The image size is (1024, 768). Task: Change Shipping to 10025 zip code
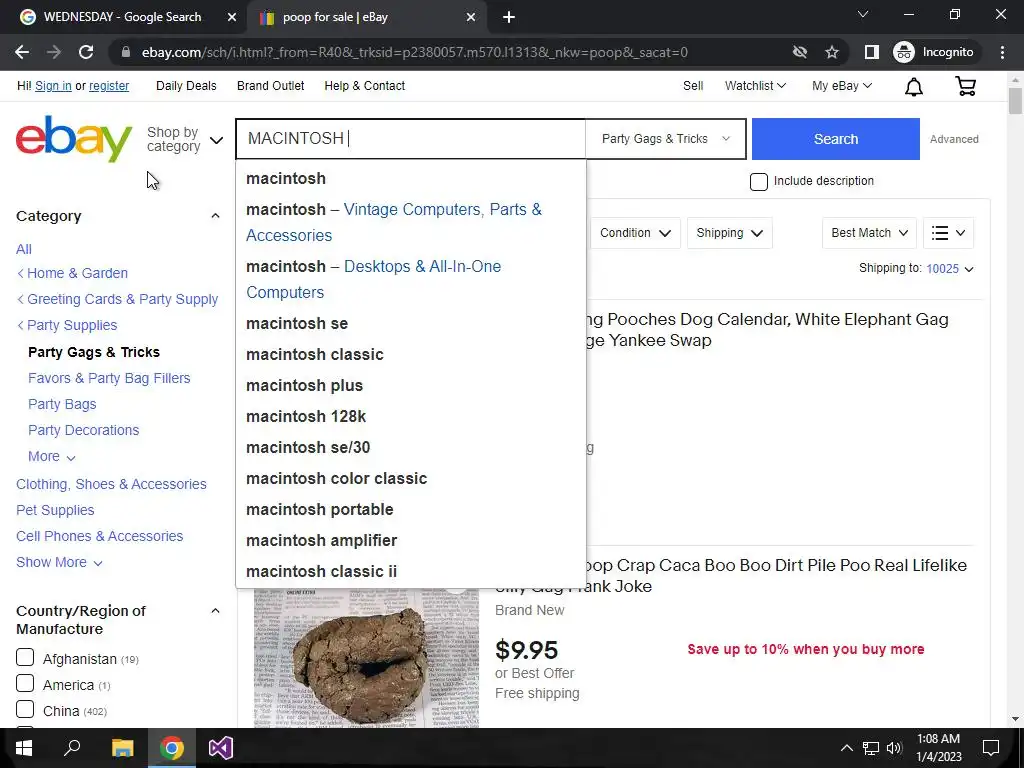pos(950,268)
